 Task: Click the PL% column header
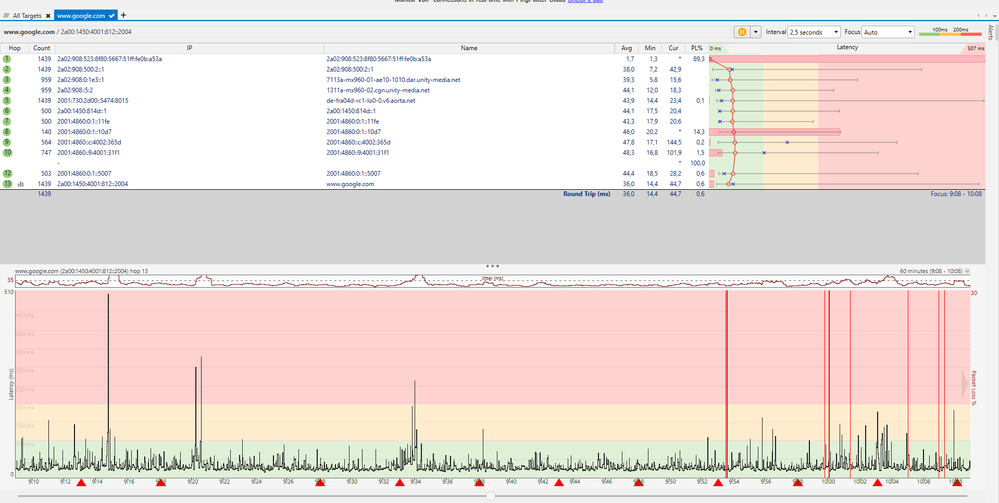696,48
